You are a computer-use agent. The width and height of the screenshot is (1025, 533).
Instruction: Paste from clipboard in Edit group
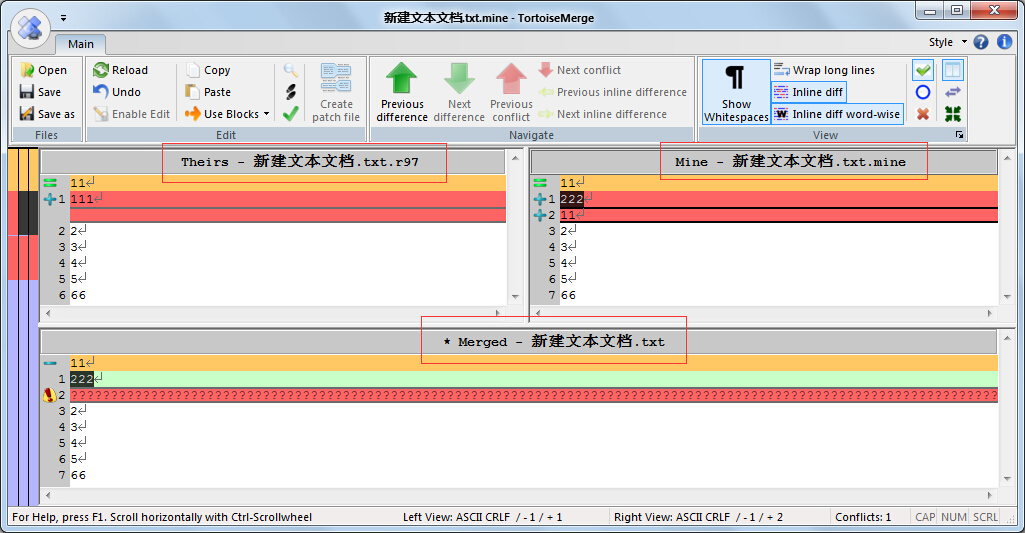click(208, 92)
